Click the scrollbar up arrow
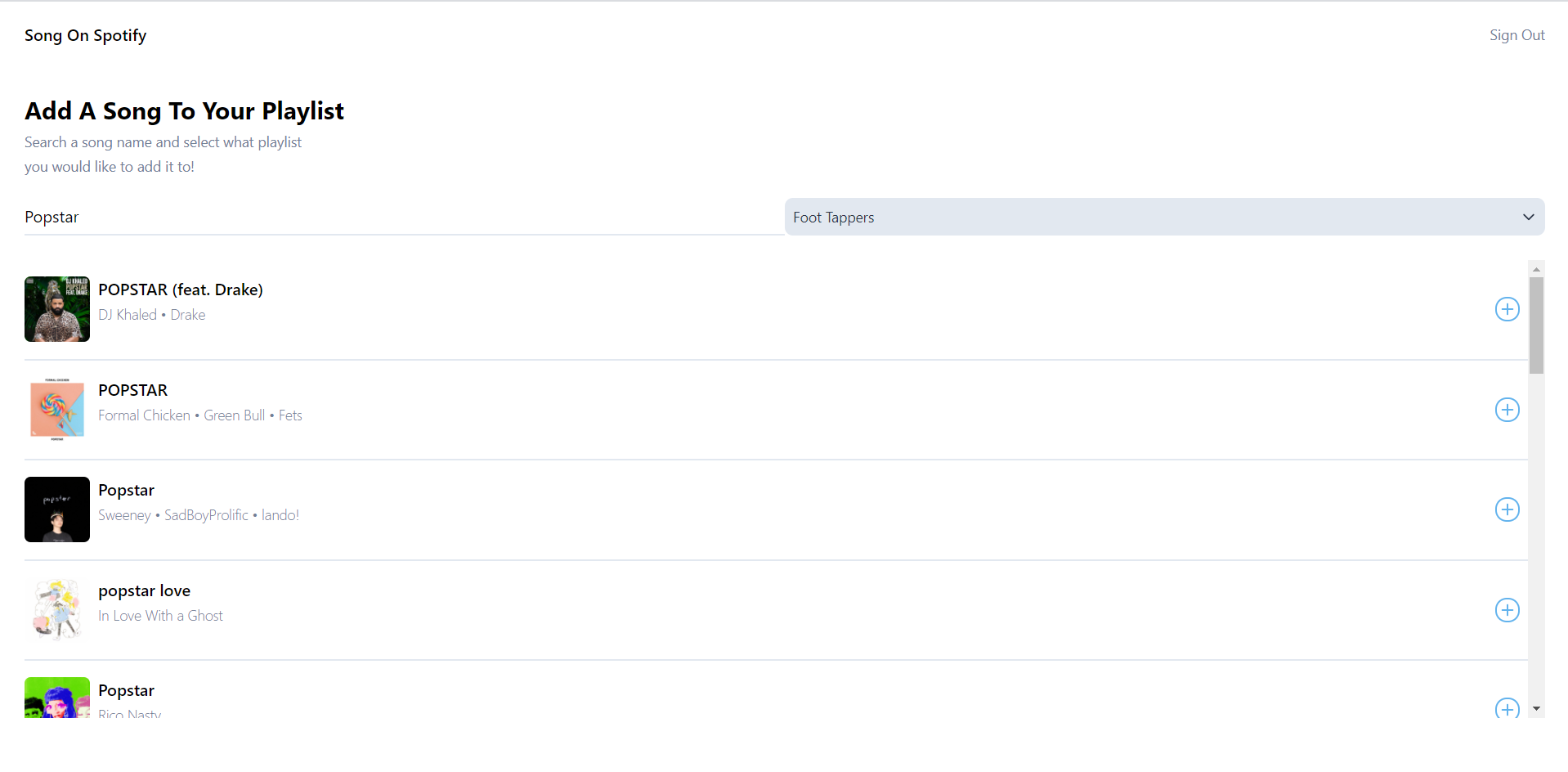 point(1536,269)
